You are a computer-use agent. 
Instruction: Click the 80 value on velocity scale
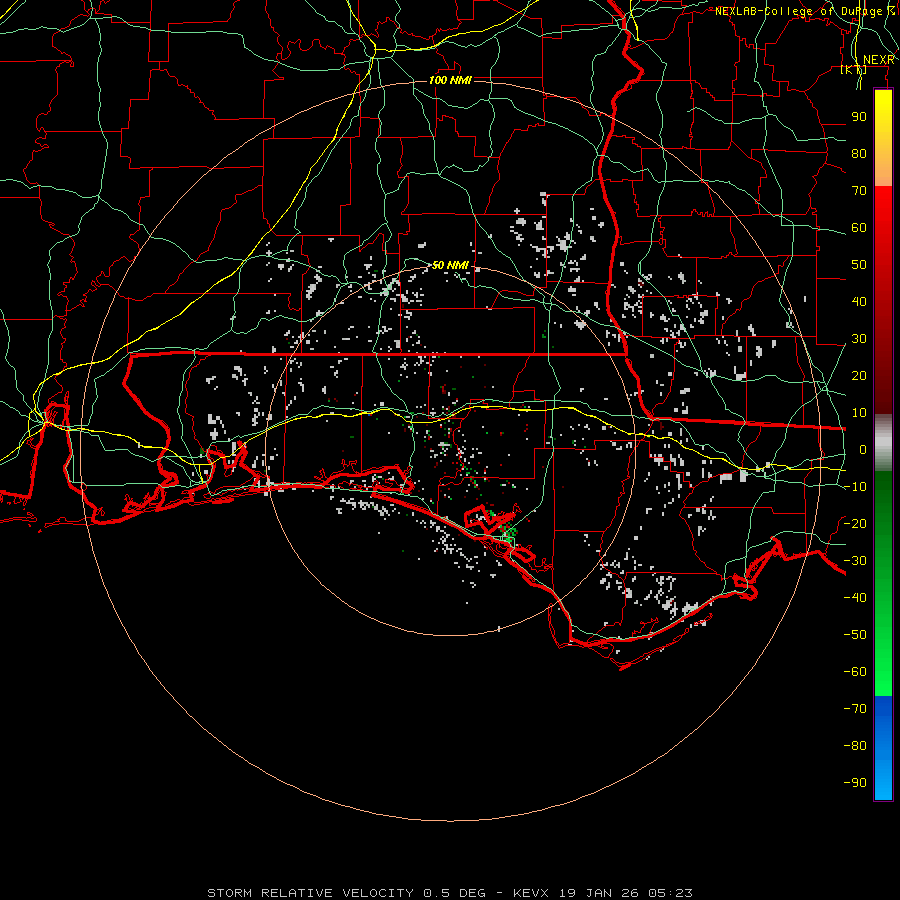(x=859, y=153)
